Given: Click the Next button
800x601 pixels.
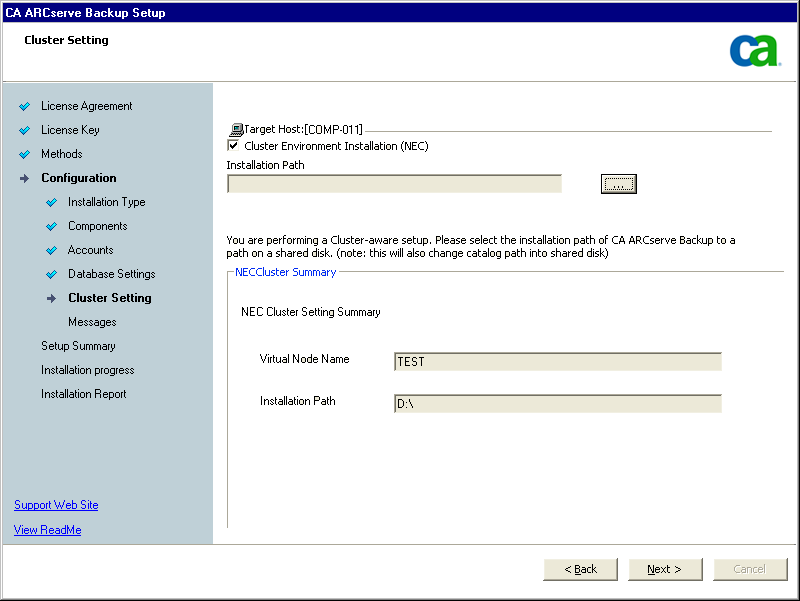Looking at the screenshot, I should click(x=664, y=569).
